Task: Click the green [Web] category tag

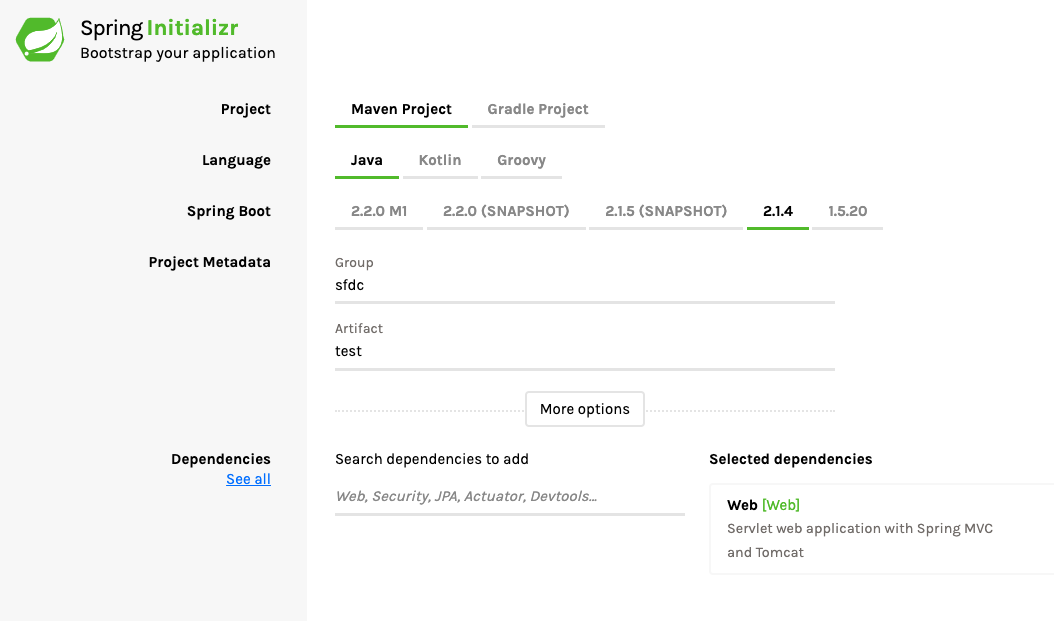Action: [780, 505]
